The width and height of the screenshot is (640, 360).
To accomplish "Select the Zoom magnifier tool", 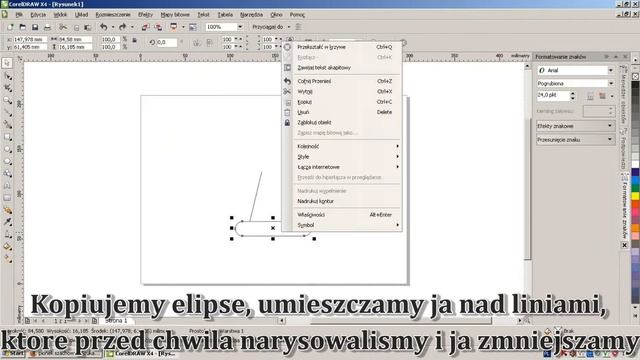I will 7,100.
